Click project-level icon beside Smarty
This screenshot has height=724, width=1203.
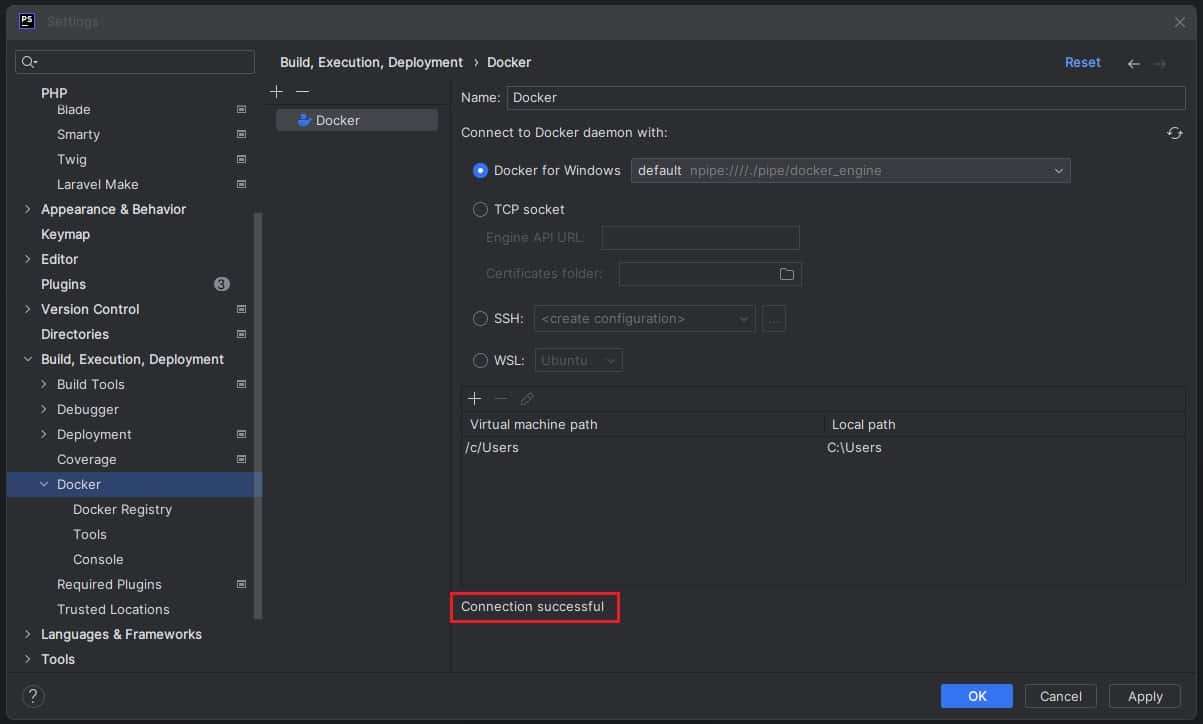(x=241, y=134)
